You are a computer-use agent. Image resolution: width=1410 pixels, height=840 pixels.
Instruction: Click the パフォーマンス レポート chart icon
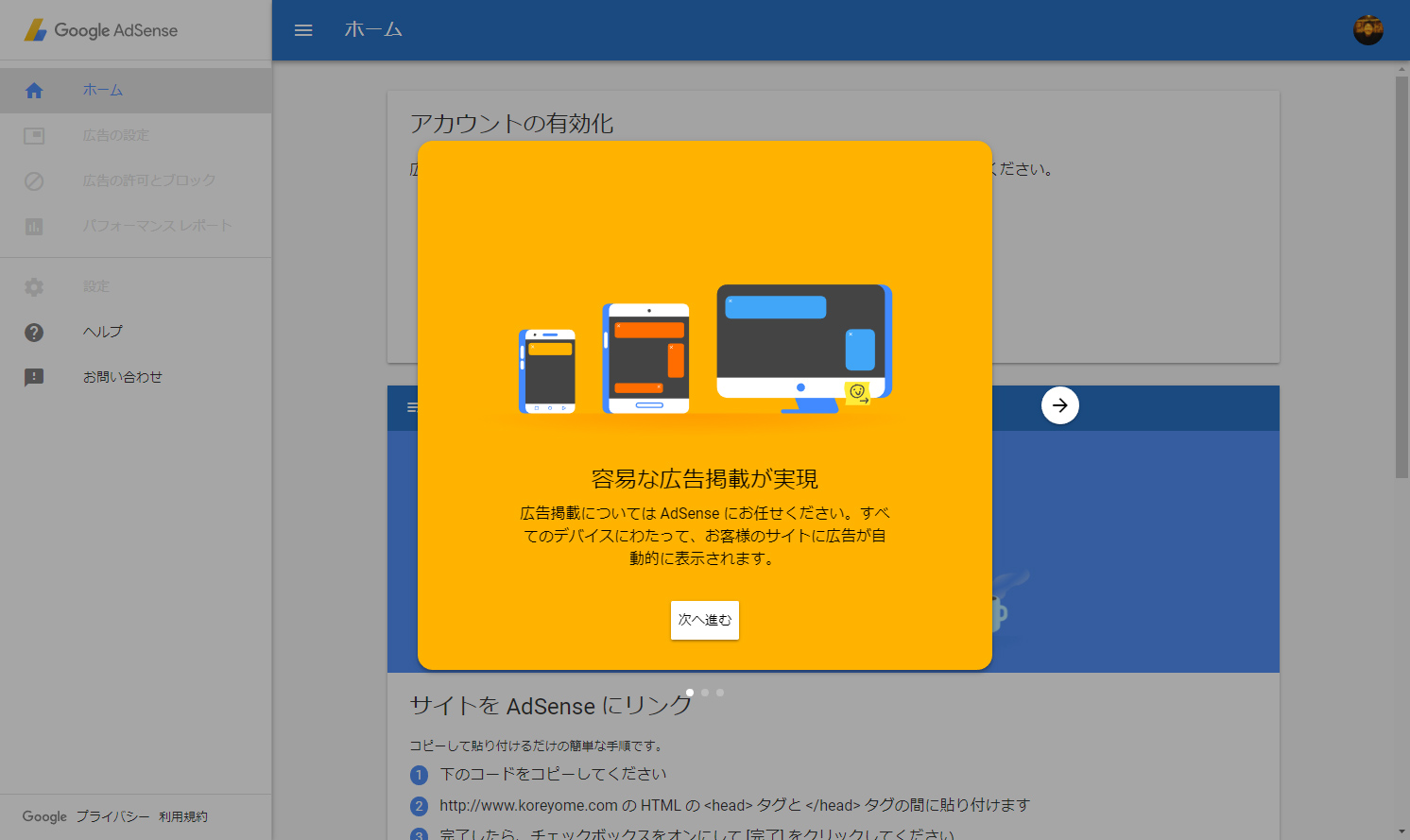click(34, 227)
